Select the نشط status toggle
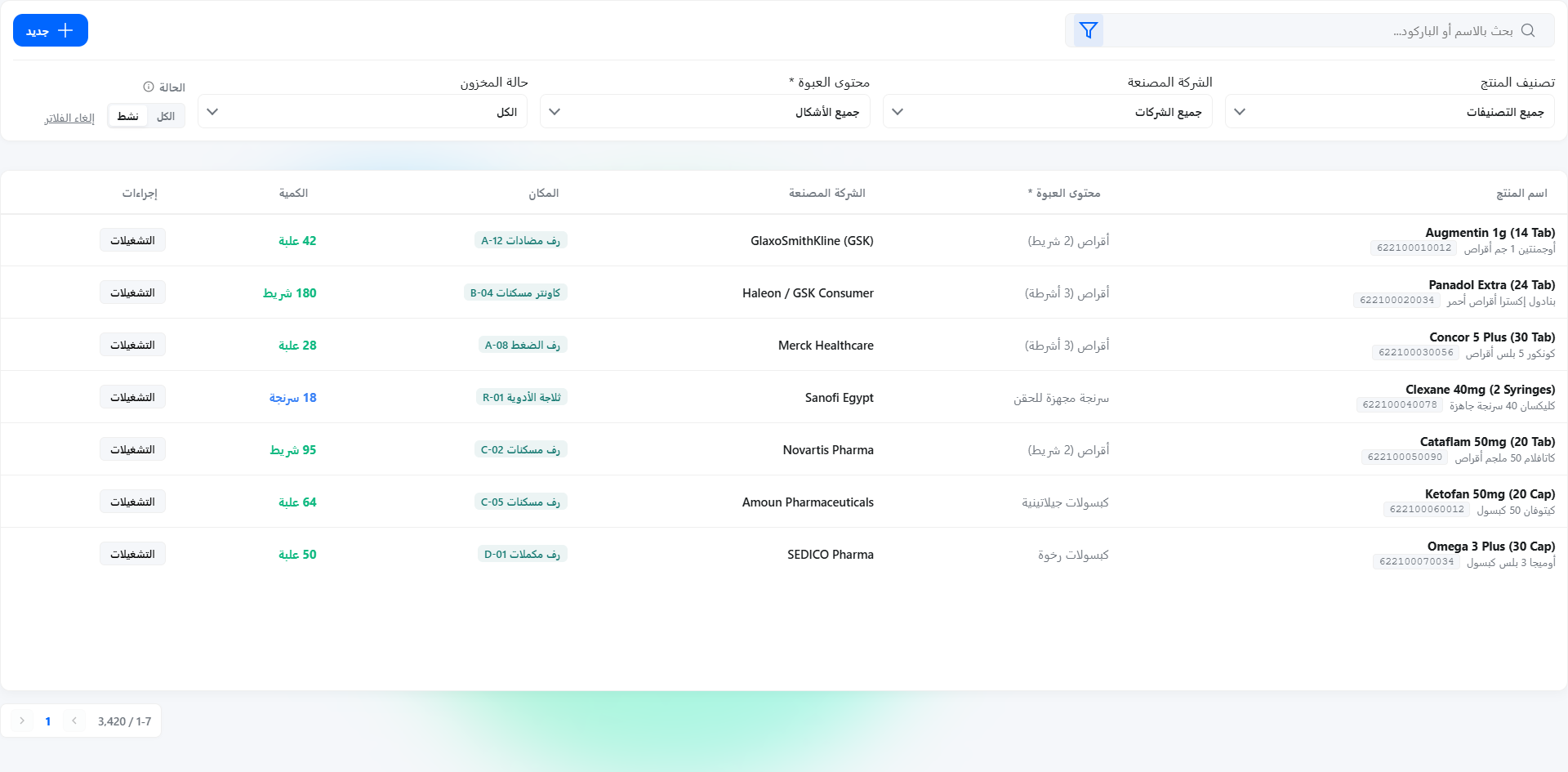The image size is (1568, 772). pyautogui.click(x=128, y=116)
